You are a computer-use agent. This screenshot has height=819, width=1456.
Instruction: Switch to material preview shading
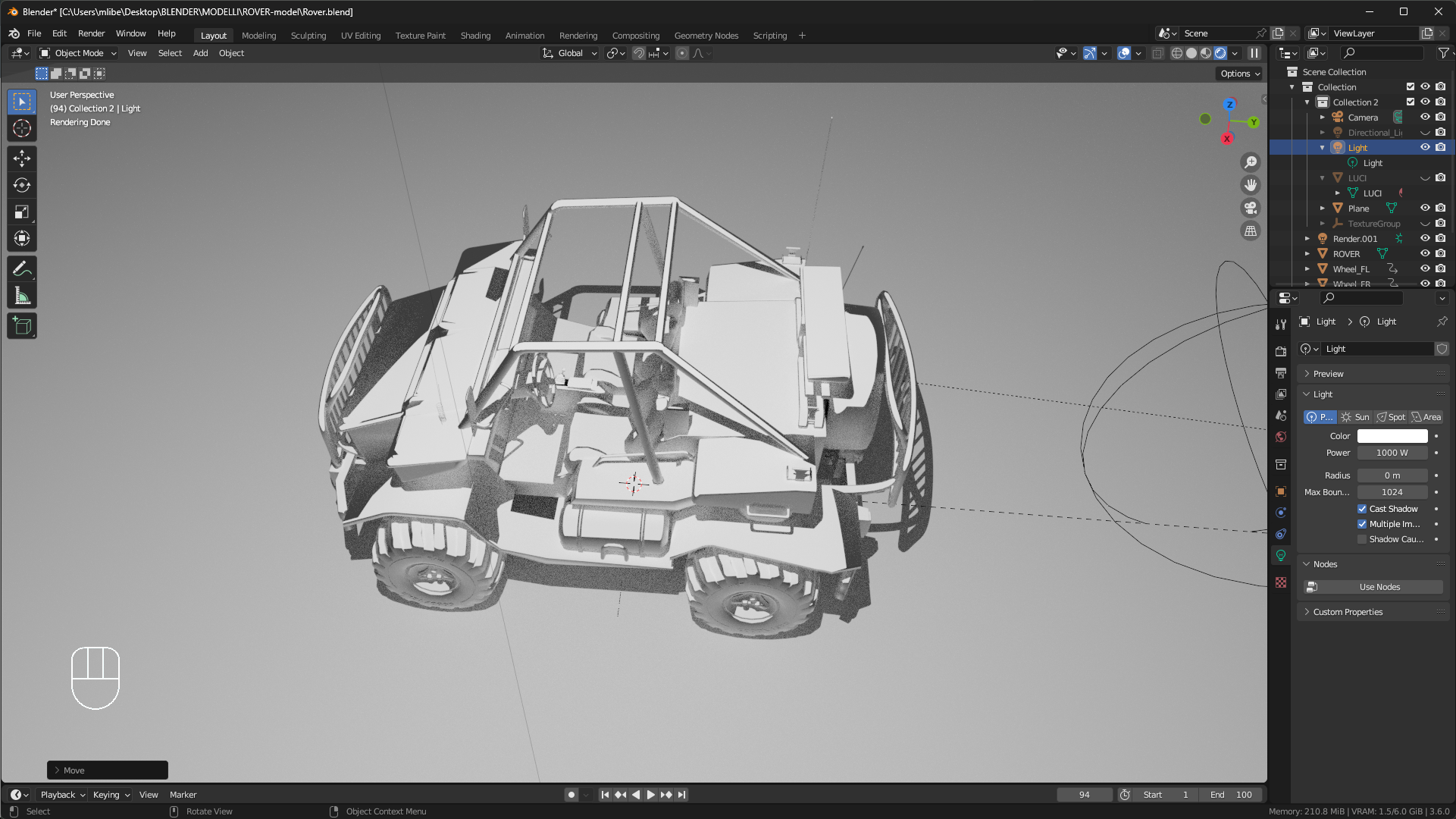[1206, 53]
